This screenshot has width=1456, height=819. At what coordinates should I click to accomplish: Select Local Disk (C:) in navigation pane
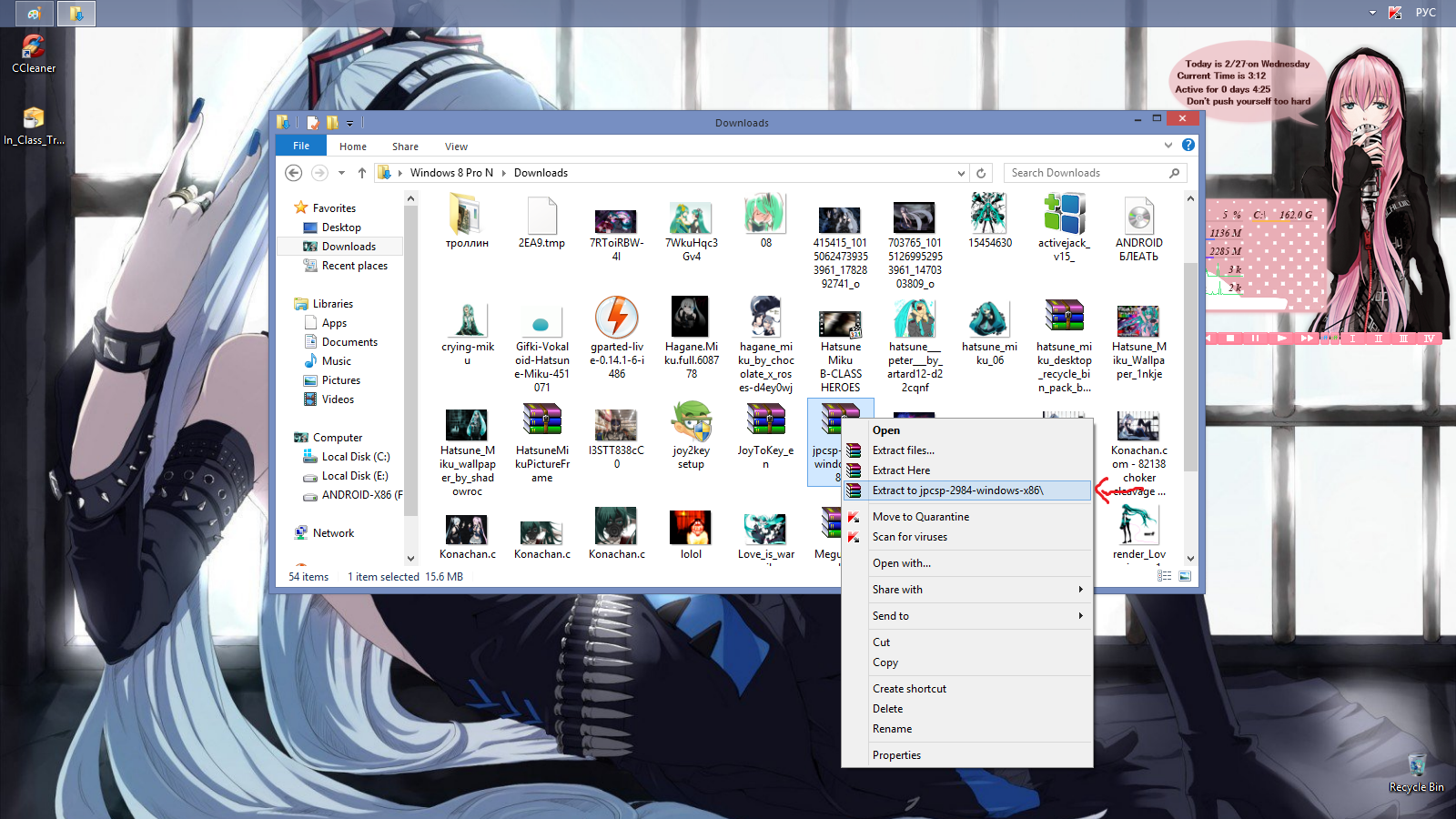coord(355,457)
